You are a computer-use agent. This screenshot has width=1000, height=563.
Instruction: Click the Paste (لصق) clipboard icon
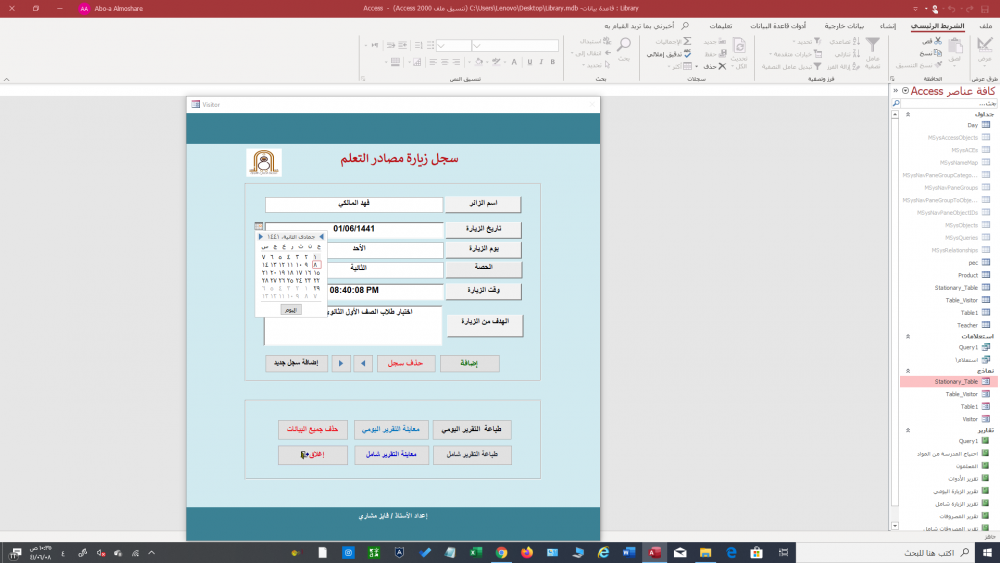pos(955,47)
